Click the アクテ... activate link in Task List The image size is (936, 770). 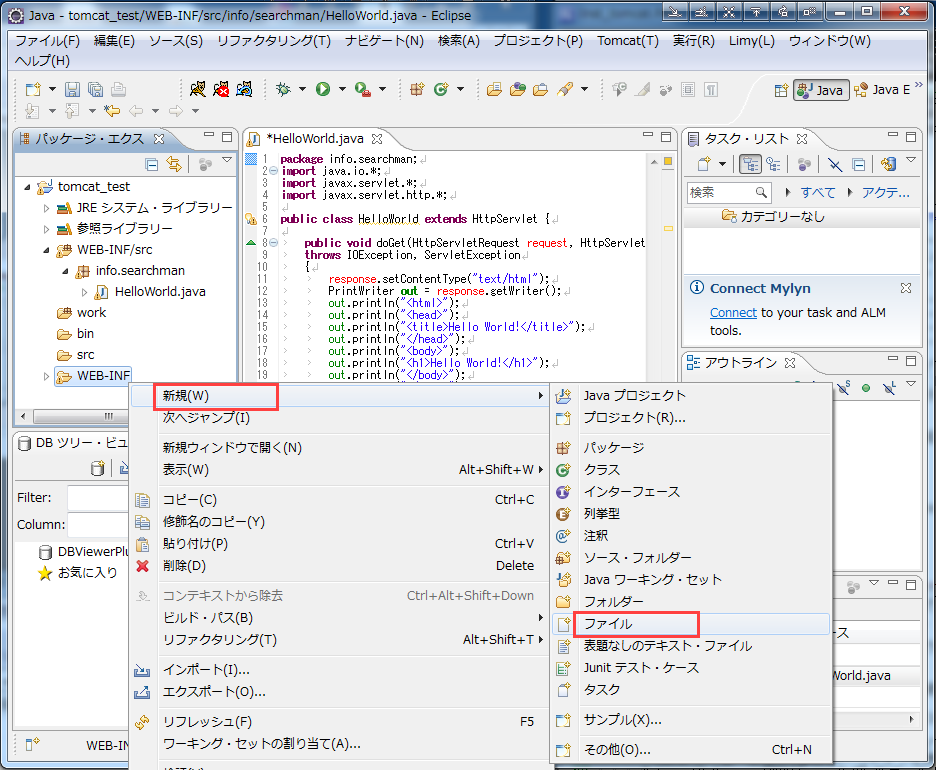point(885,193)
